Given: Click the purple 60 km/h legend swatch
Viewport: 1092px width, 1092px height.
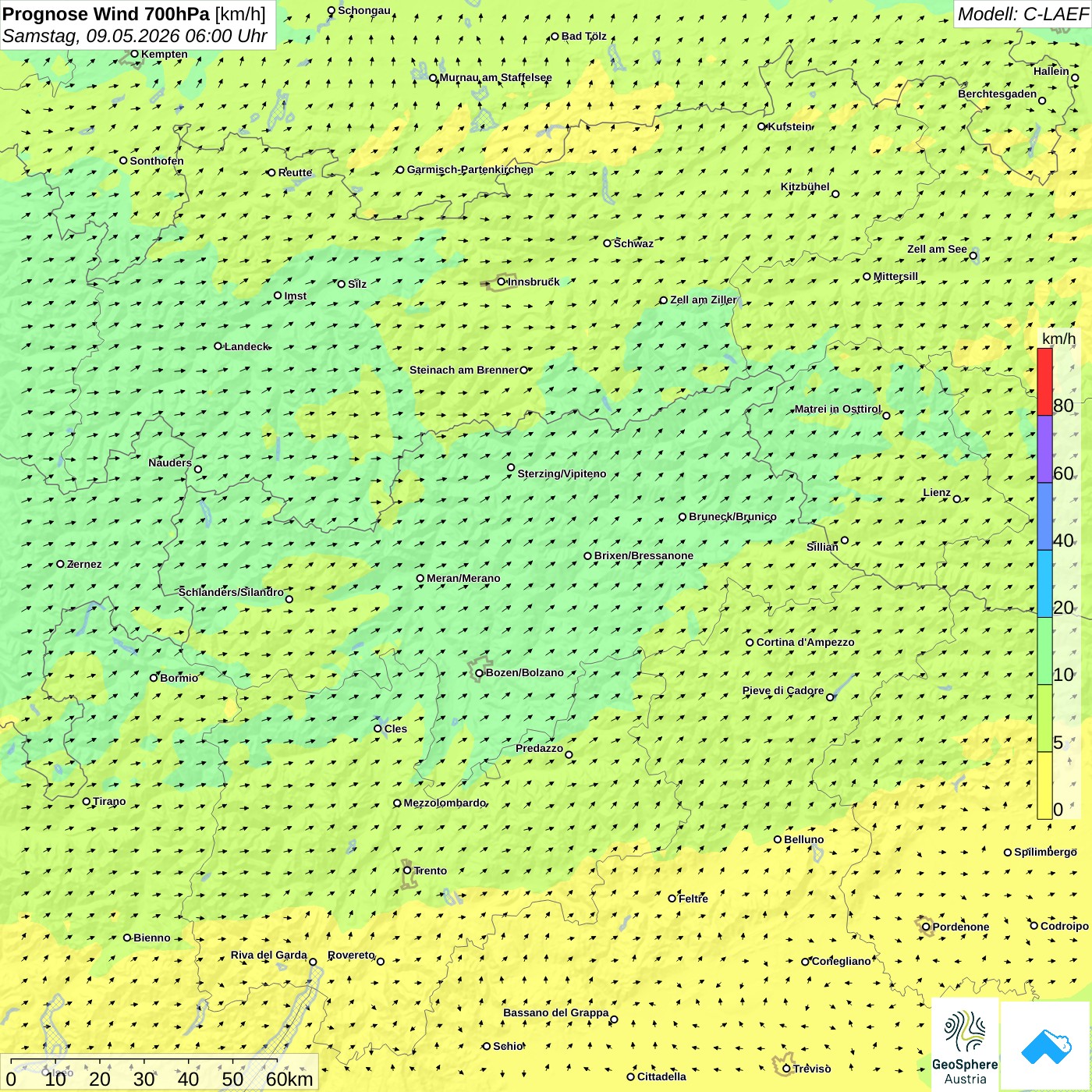Looking at the screenshot, I should [x=1044, y=449].
